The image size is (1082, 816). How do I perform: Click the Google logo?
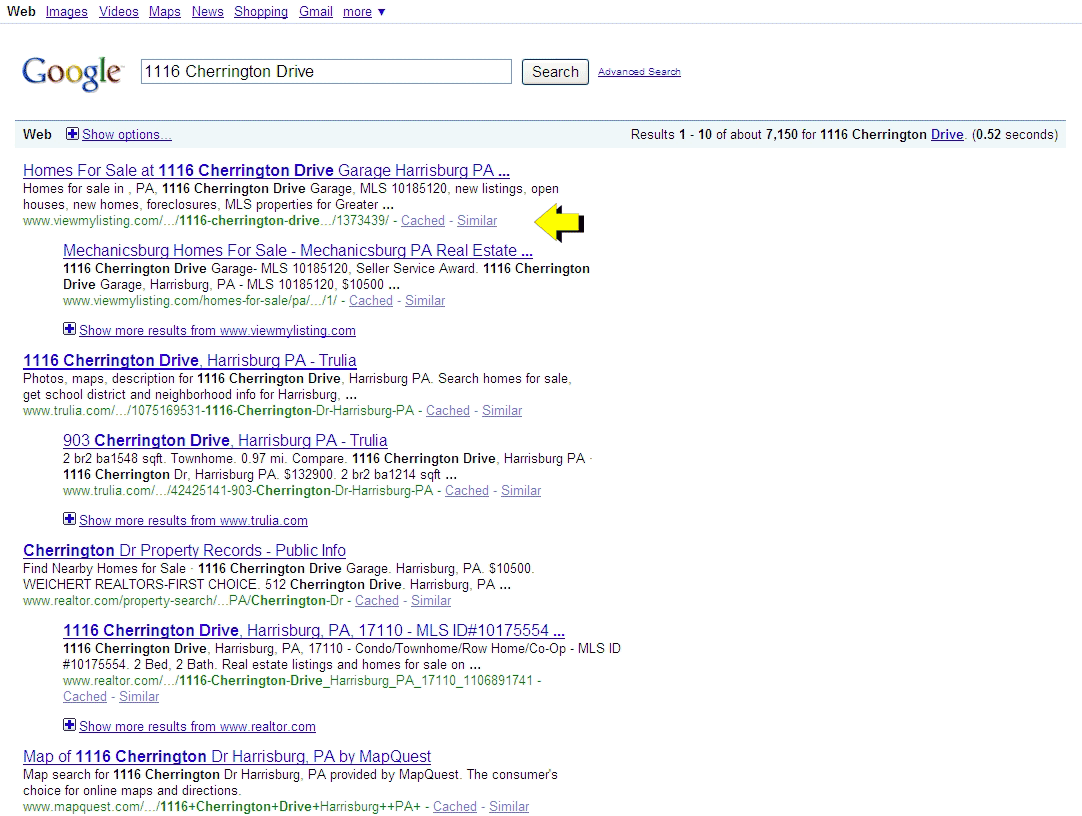pos(72,73)
